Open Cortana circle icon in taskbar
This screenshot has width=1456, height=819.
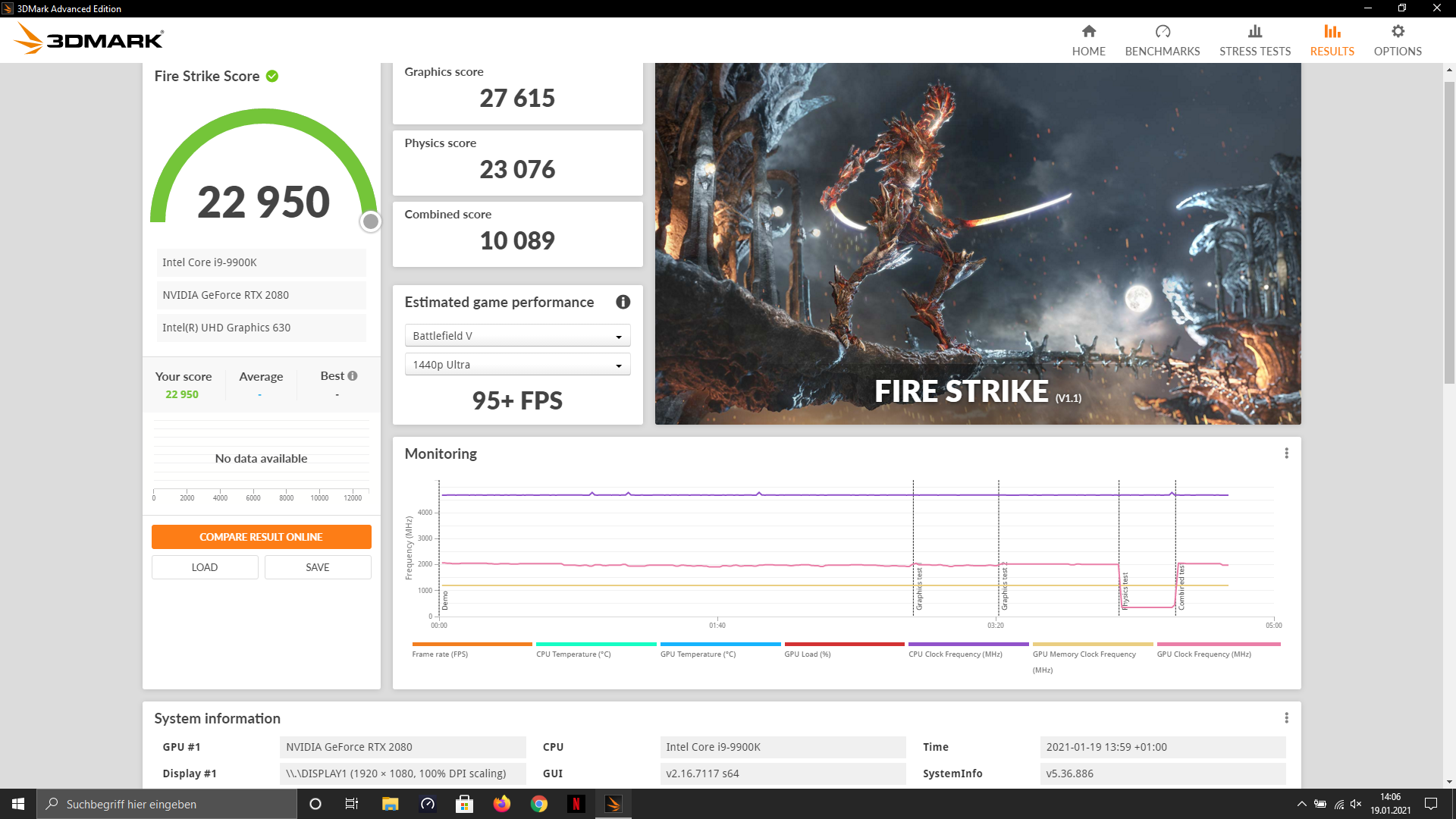tap(315, 804)
